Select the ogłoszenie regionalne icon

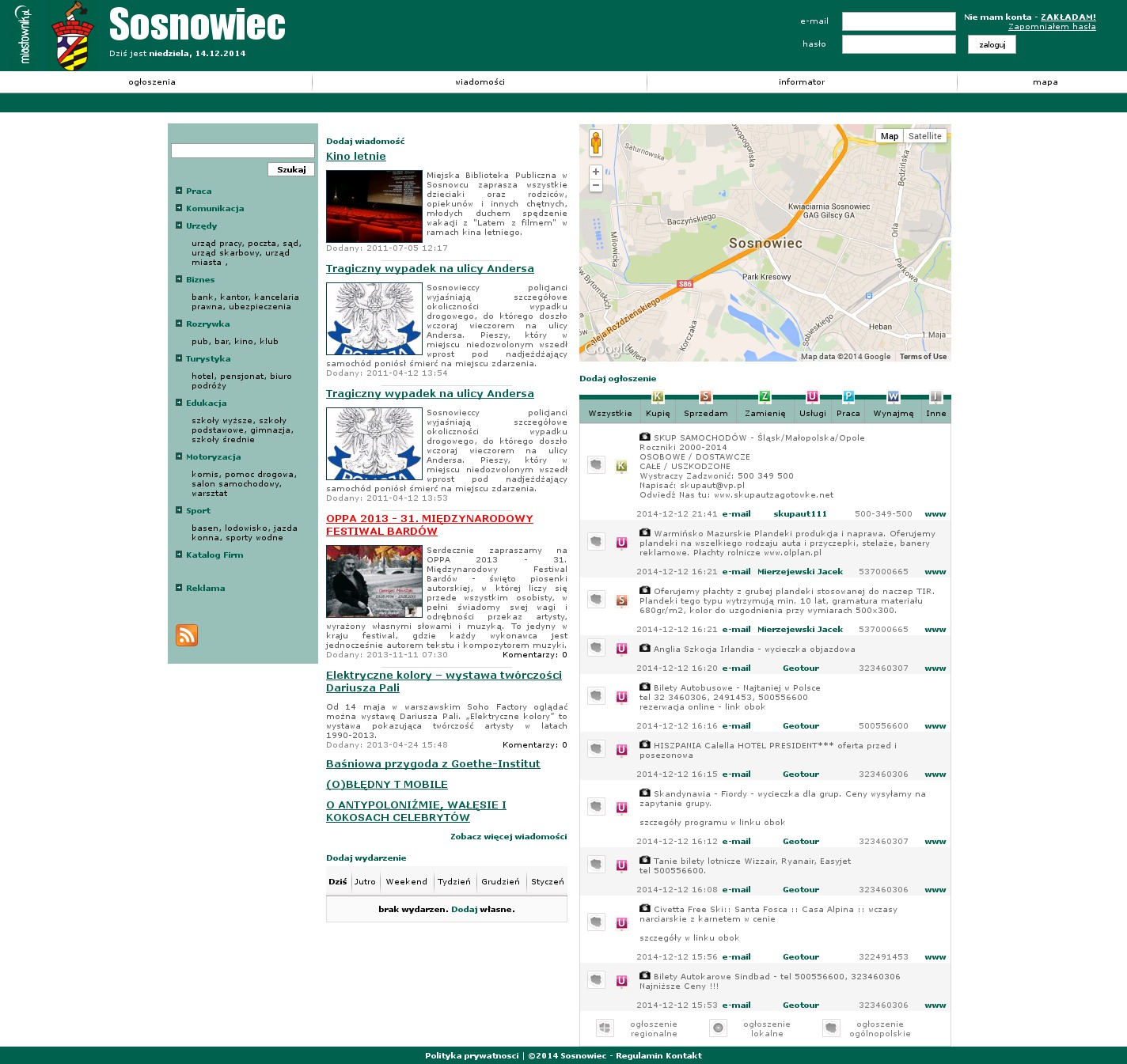(x=605, y=1028)
